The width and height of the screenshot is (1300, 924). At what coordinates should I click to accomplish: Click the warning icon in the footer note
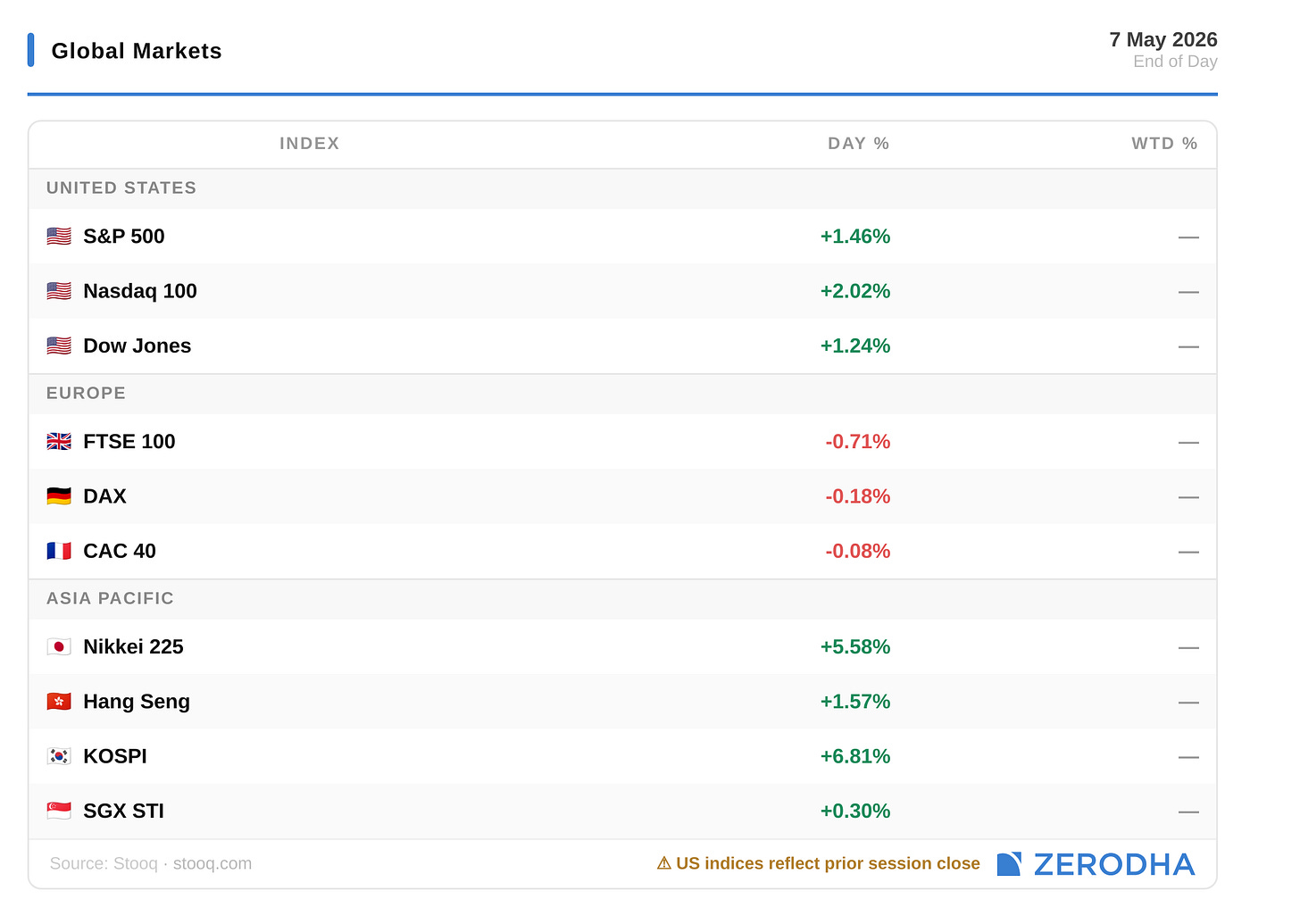click(663, 863)
